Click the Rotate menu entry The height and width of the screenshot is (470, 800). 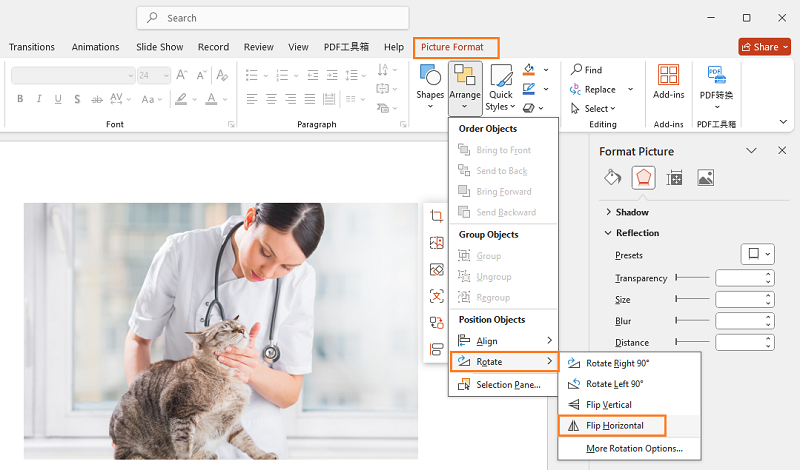(x=504, y=361)
